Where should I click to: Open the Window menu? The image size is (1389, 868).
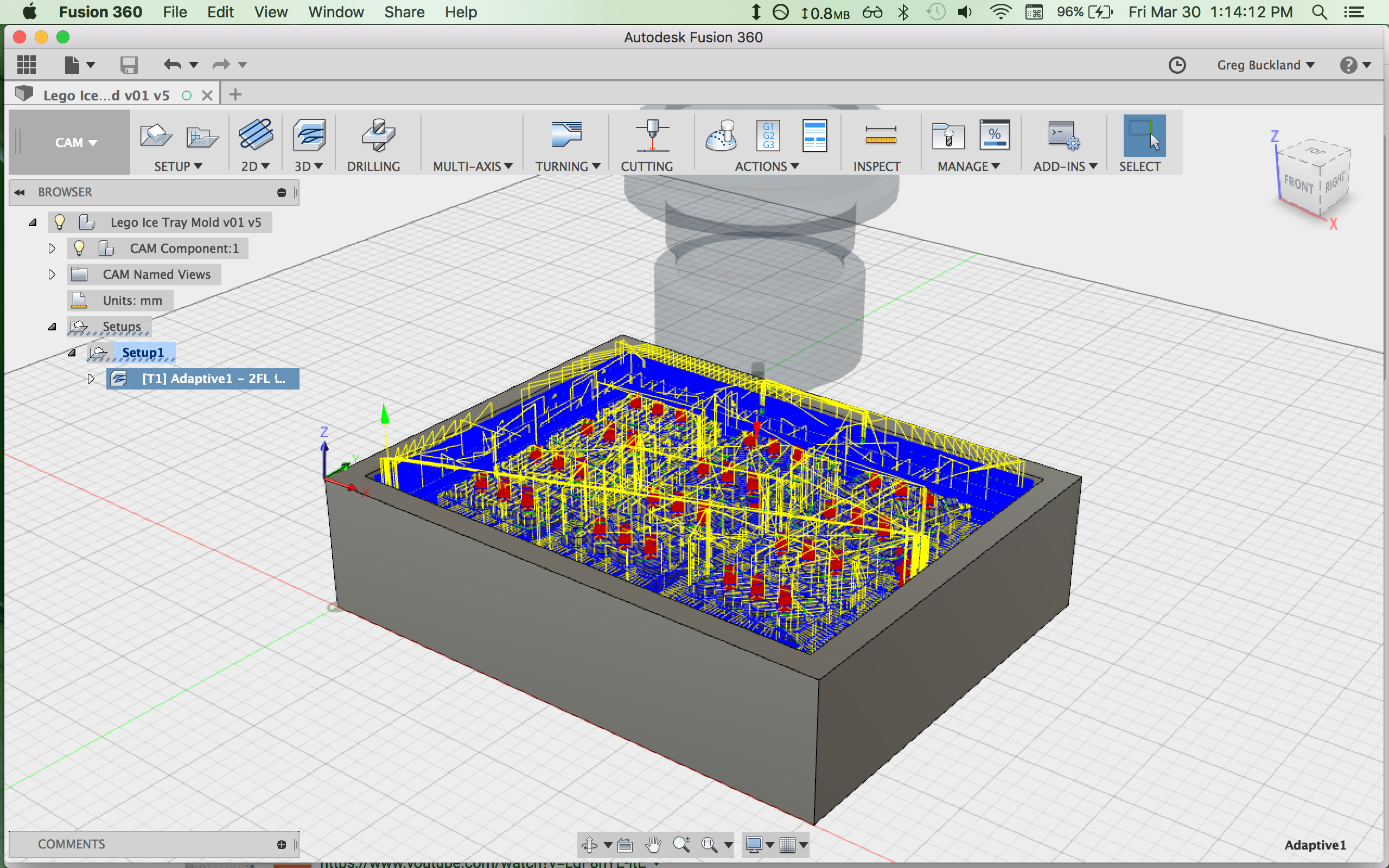pyautogui.click(x=336, y=12)
